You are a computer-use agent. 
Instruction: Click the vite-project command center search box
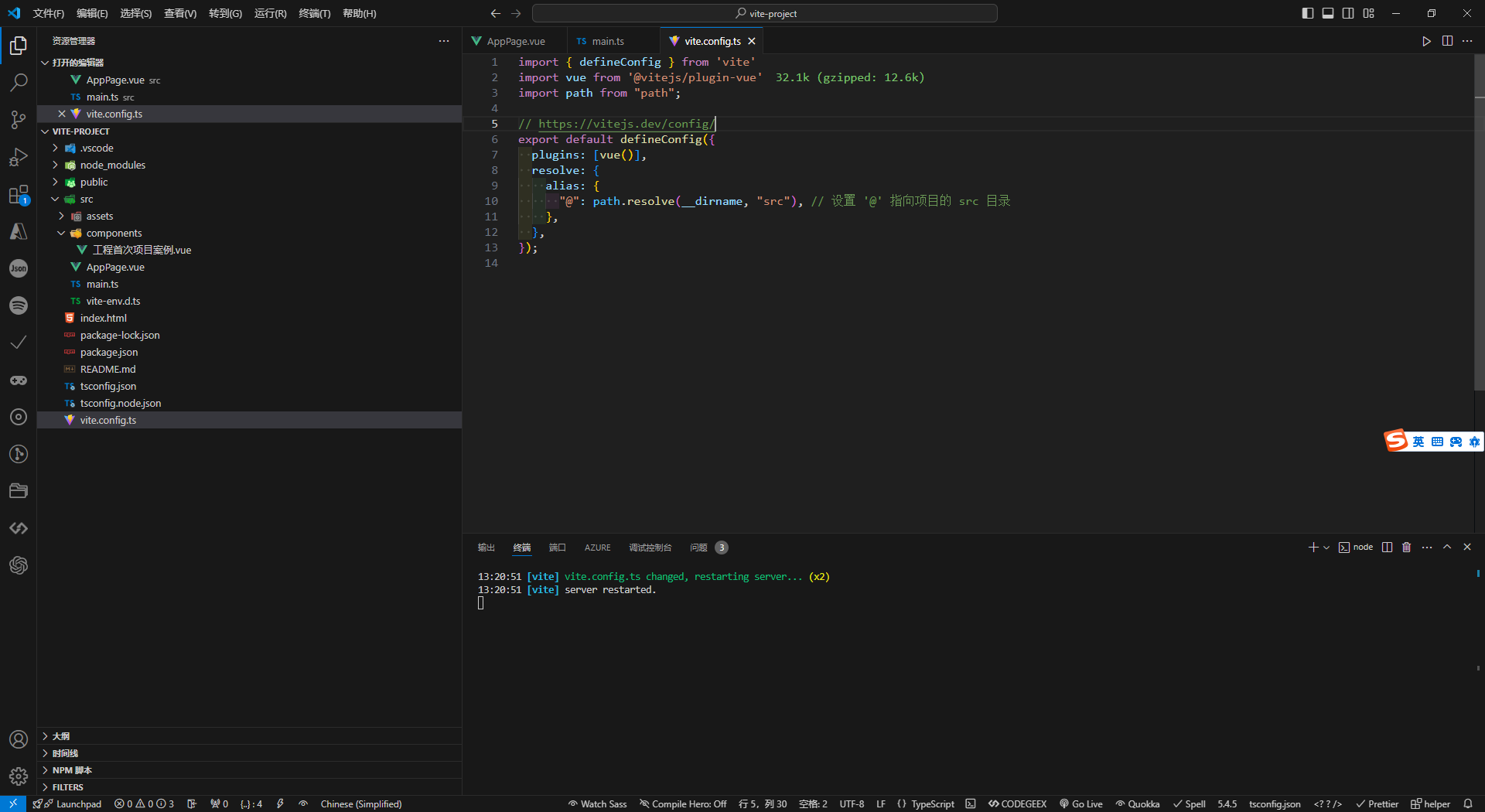tap(765, 13)
